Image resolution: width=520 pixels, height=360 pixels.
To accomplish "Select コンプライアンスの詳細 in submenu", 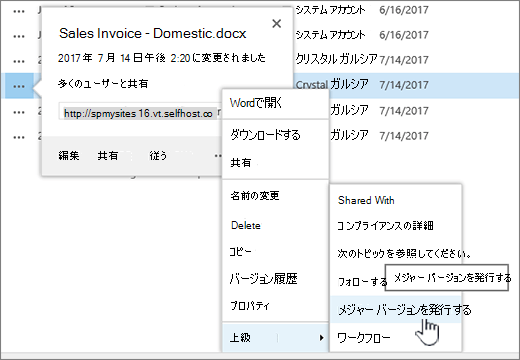I will (x=385, y=226).
